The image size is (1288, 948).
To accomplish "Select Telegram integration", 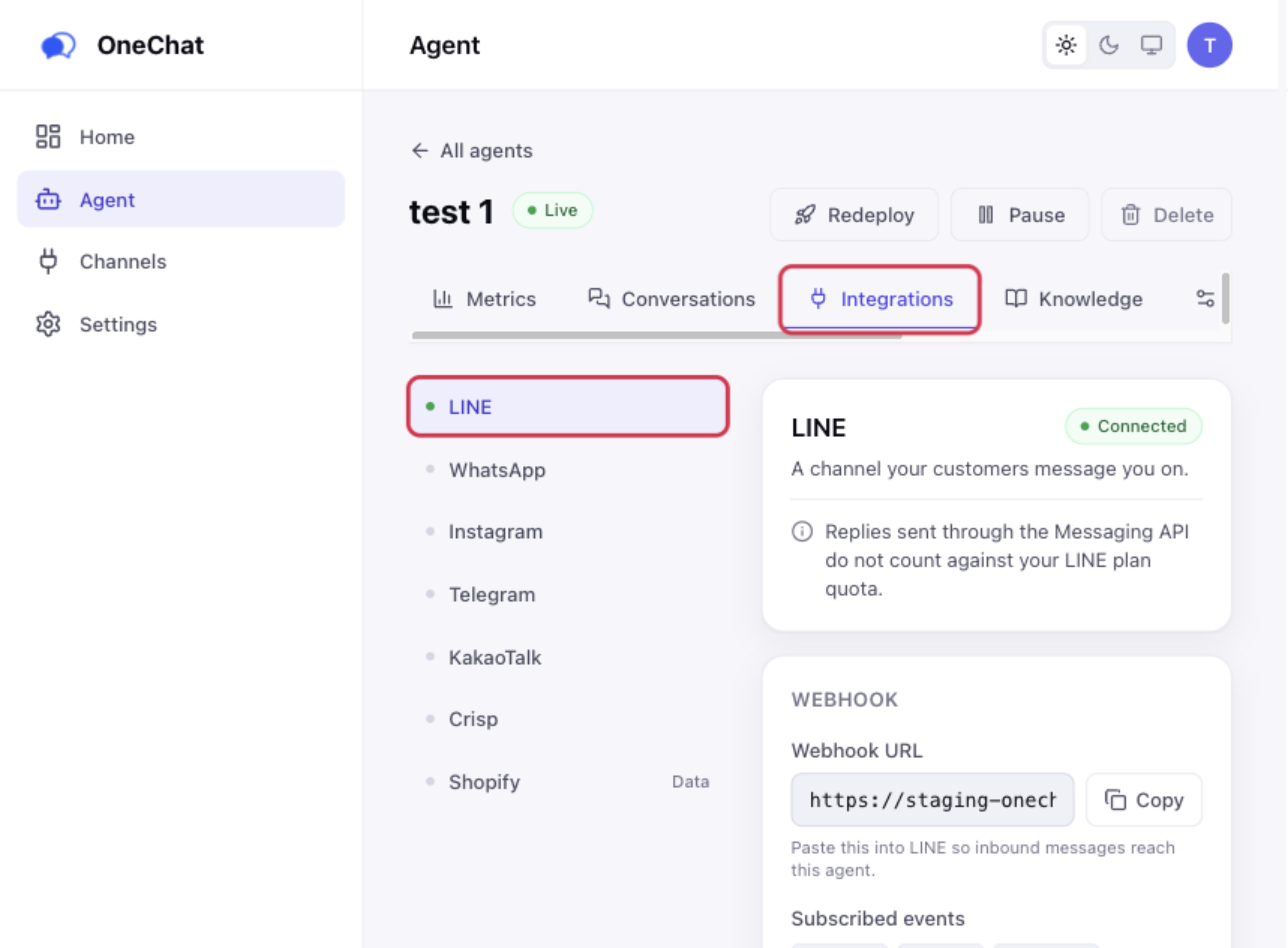I will [568, 594].
